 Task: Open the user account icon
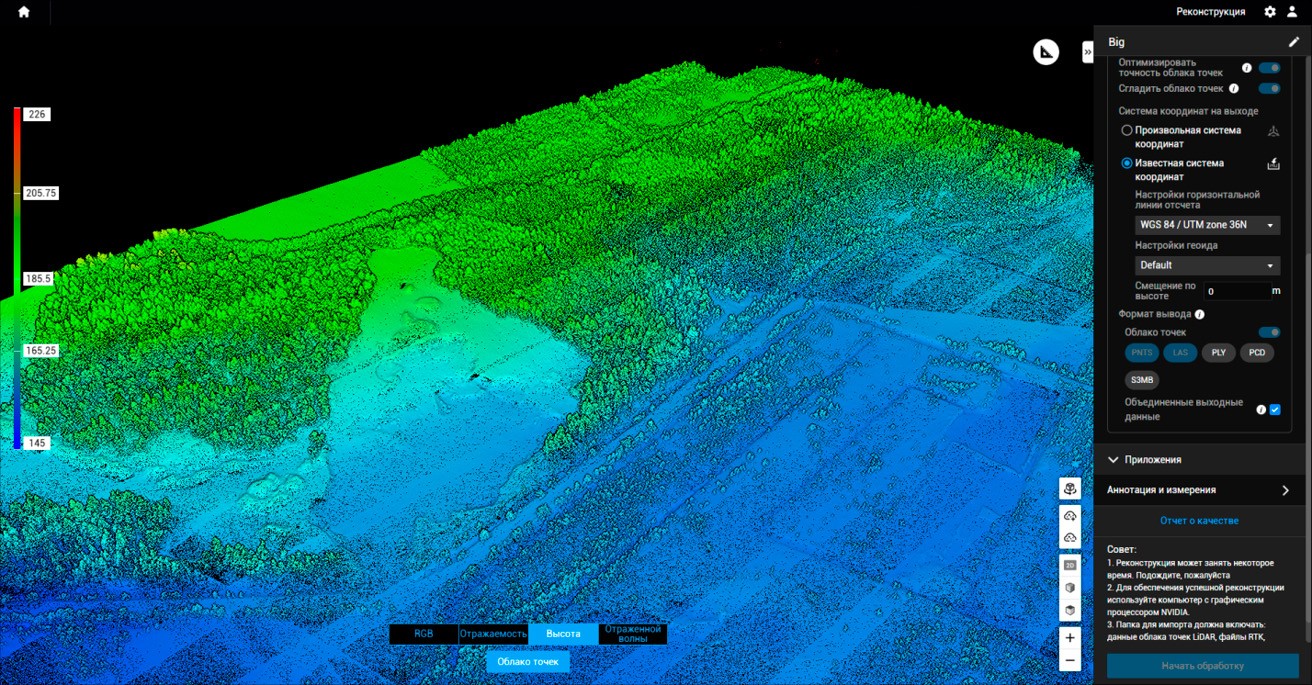[1292, 12]
